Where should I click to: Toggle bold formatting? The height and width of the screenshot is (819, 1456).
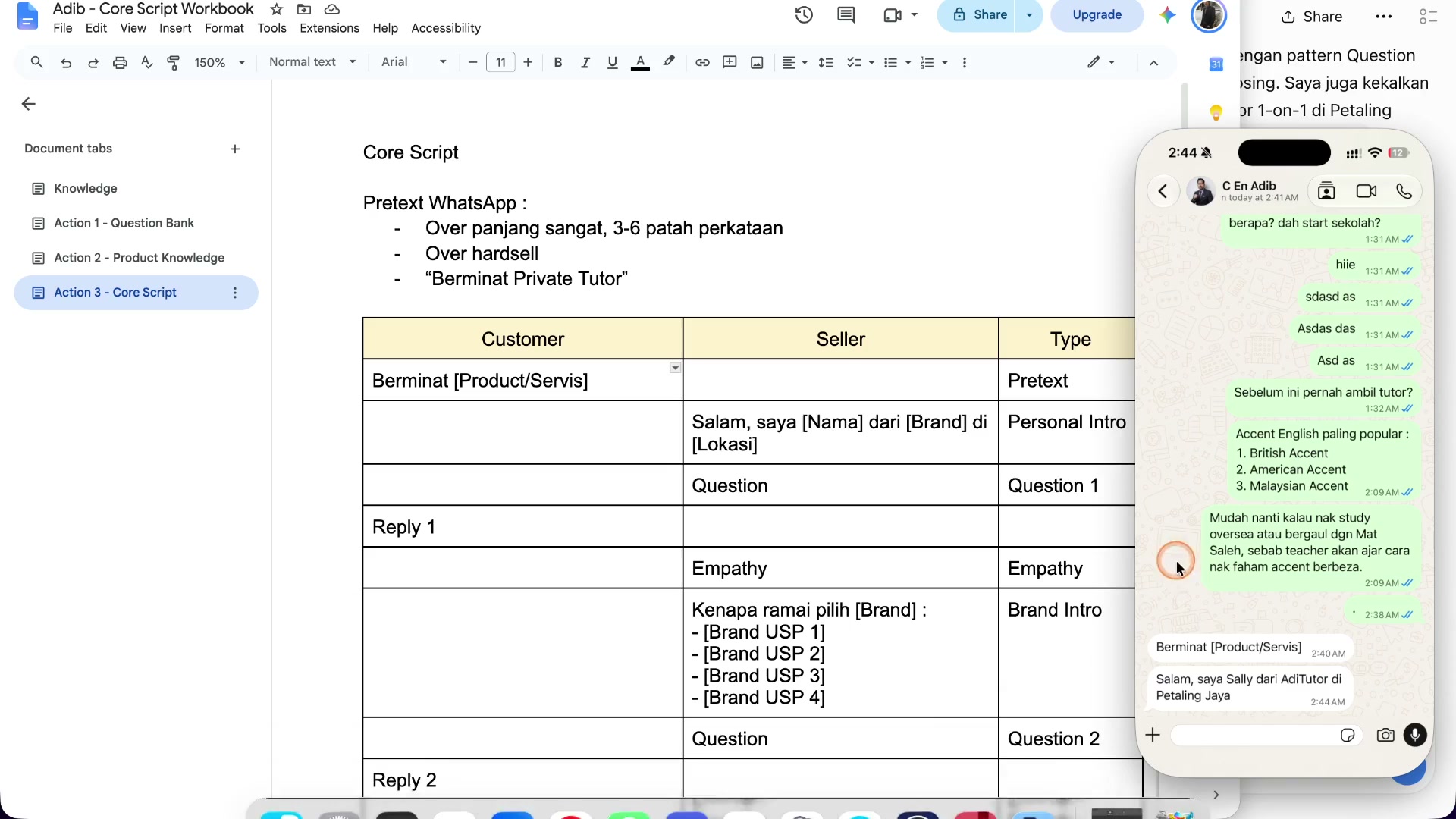click(x=558, y=63)
